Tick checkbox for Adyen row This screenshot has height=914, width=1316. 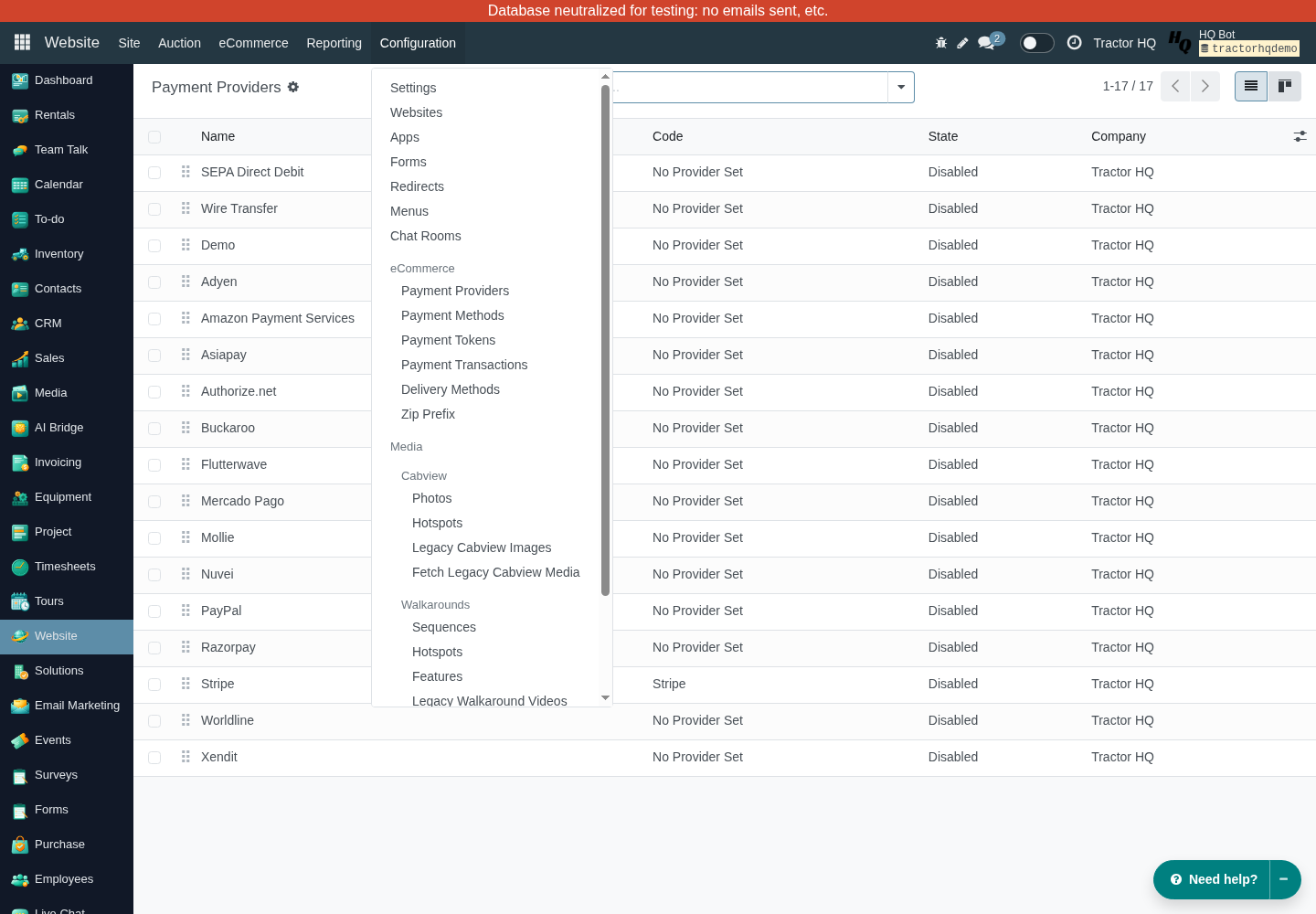pyautogui.click(x=154, y=282)
